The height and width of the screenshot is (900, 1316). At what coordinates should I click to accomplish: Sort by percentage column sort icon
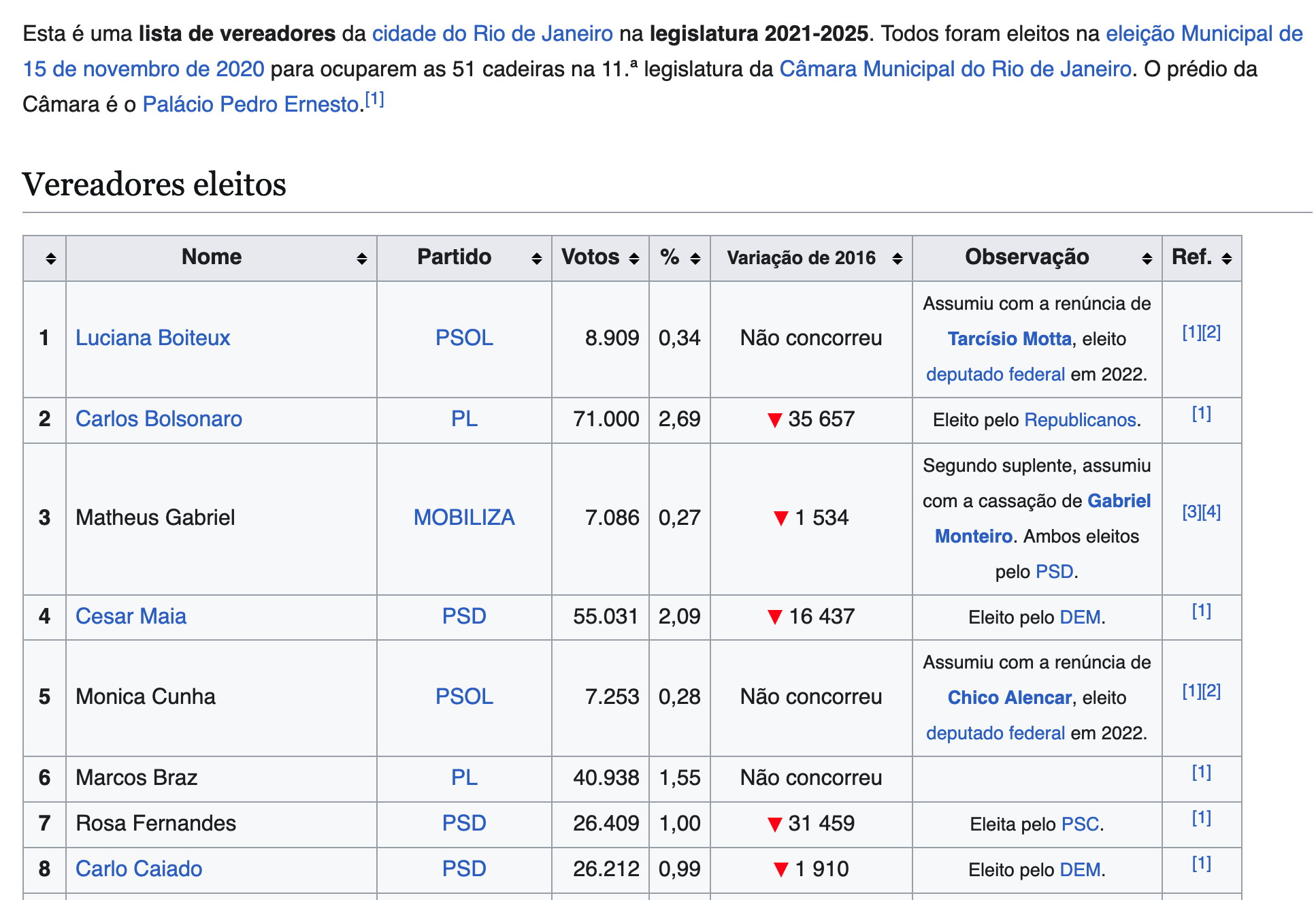pyautogui.click(x=695, y=258)
